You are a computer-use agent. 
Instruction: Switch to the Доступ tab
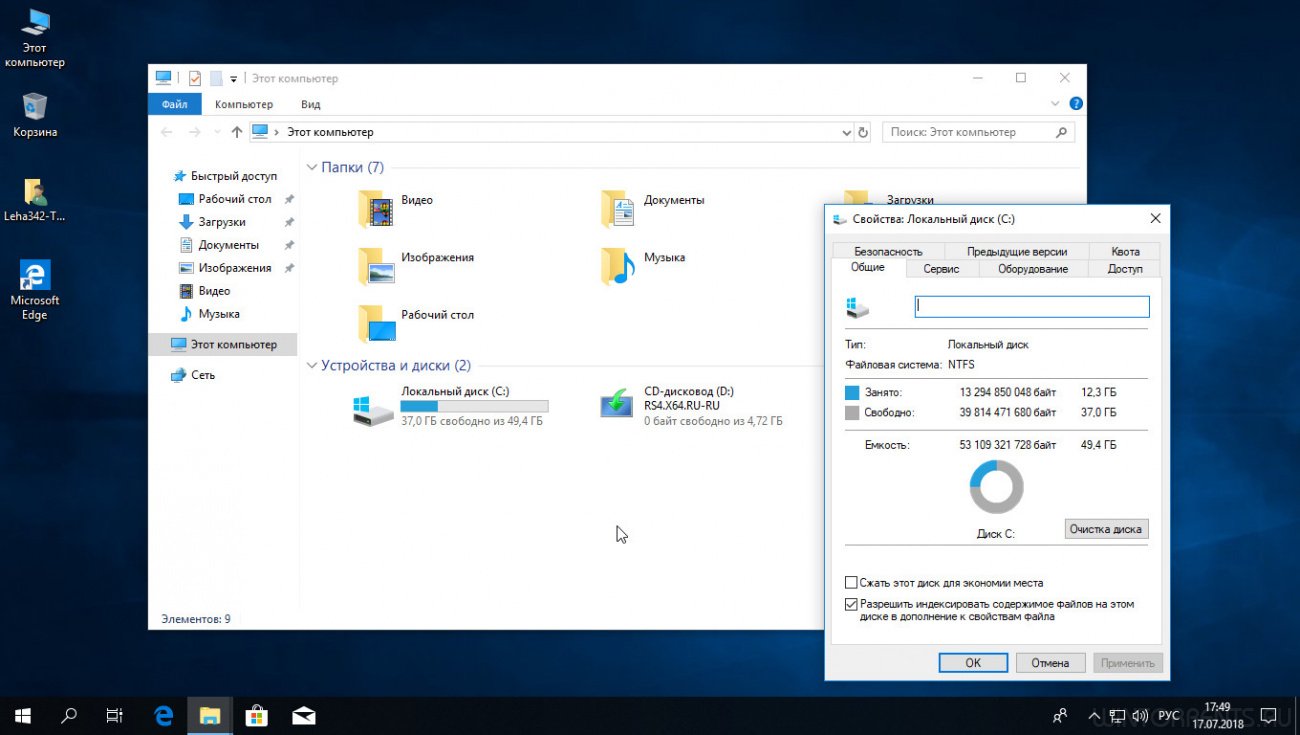coord(1125,269)
